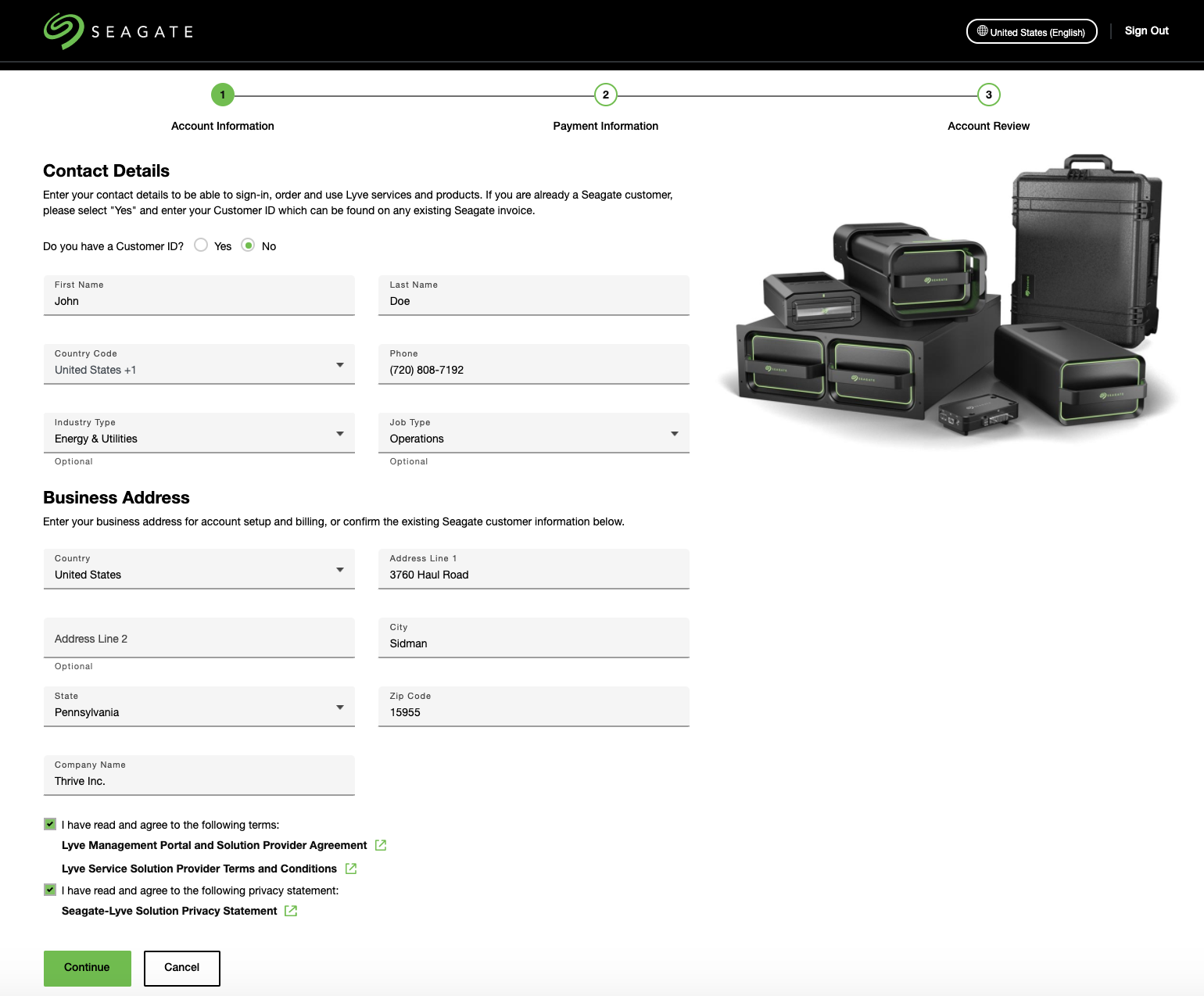
Task: Click the First Name field
Action: pos(199,296)
